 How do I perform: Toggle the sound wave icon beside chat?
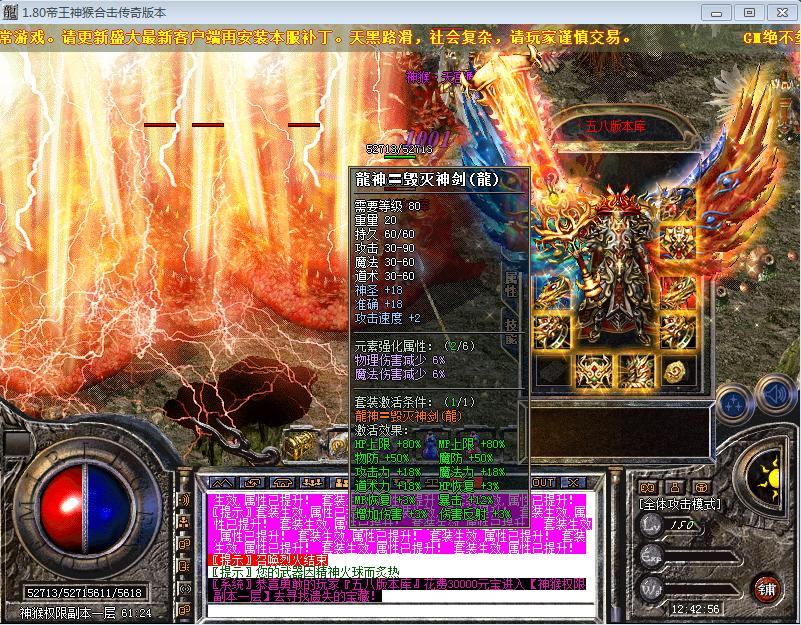pyautogui.click(x=184, y=500)
